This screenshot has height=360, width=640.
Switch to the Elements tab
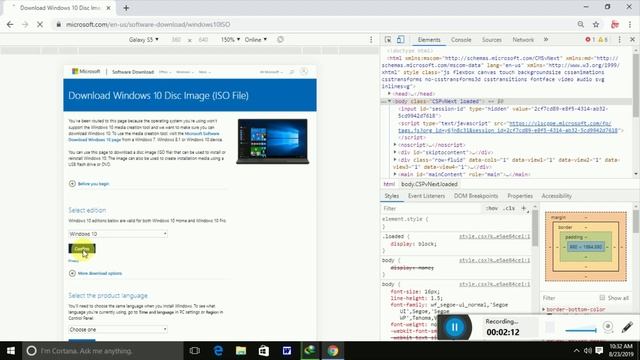tap(429, 40)
